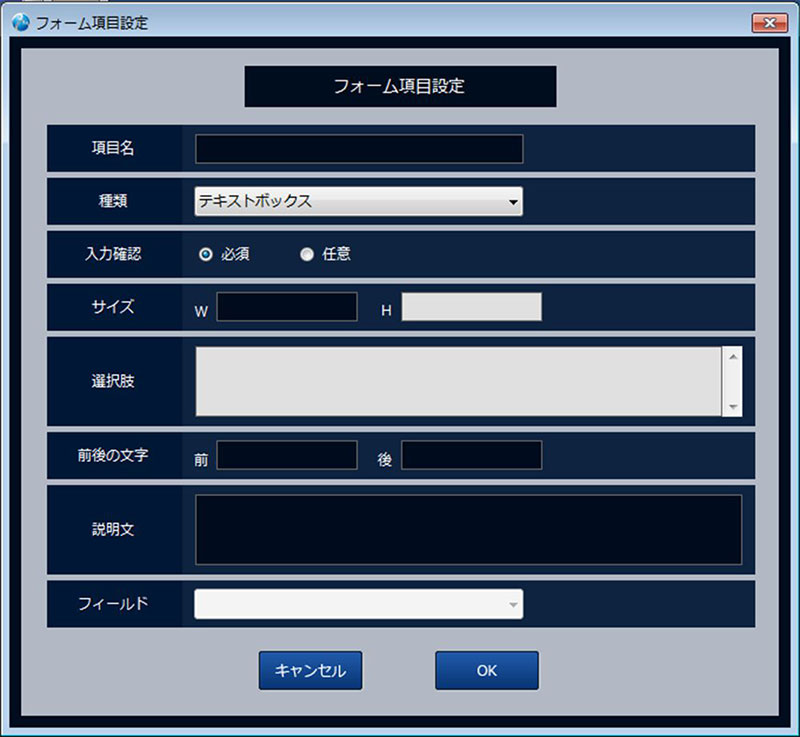The width and height of the screenshot is (800, 737).
Task: Close the フォーム項目設定 window
Action: 770,23
